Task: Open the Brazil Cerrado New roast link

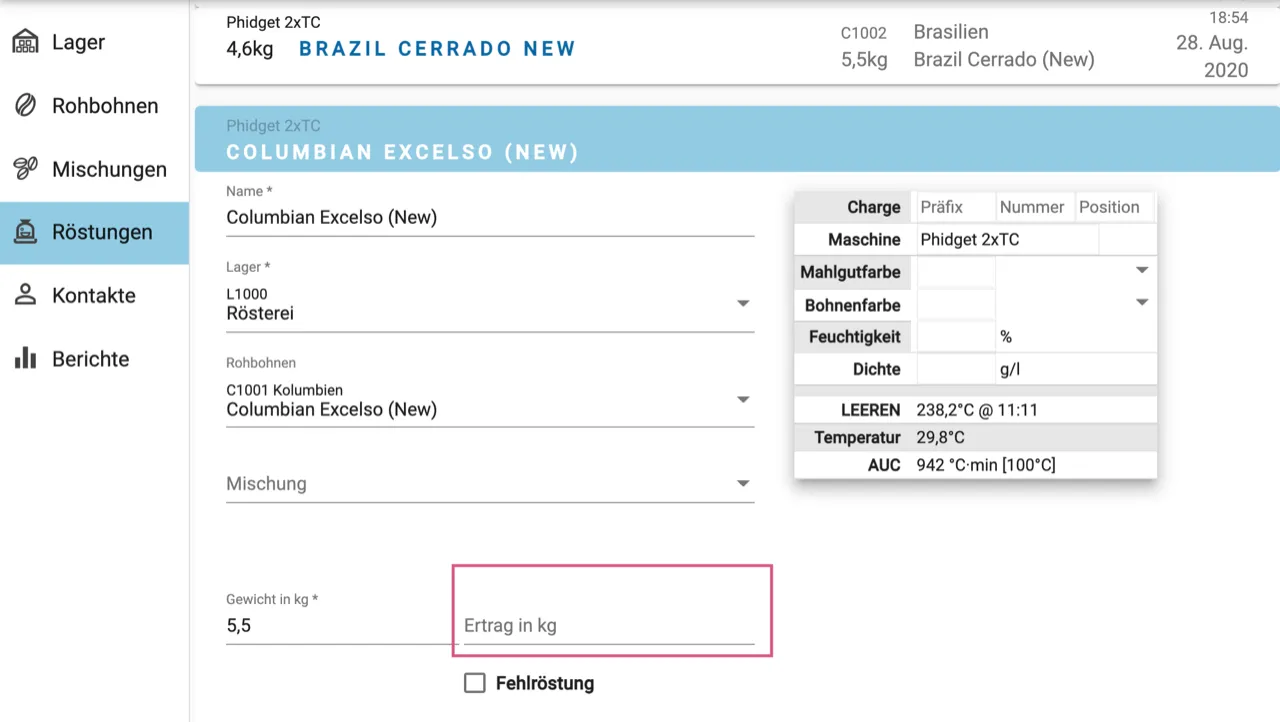Action: 437,48
